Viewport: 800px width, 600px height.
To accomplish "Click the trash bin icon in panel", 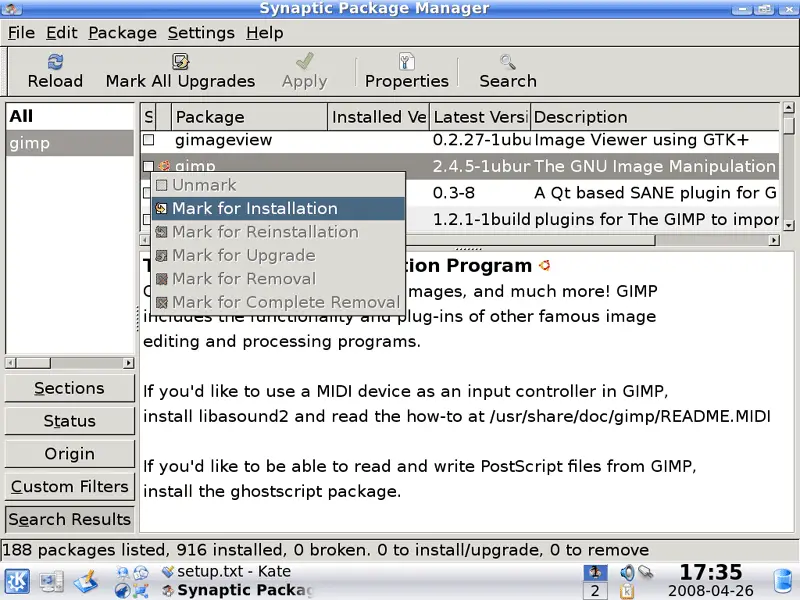I will point(782,582).
